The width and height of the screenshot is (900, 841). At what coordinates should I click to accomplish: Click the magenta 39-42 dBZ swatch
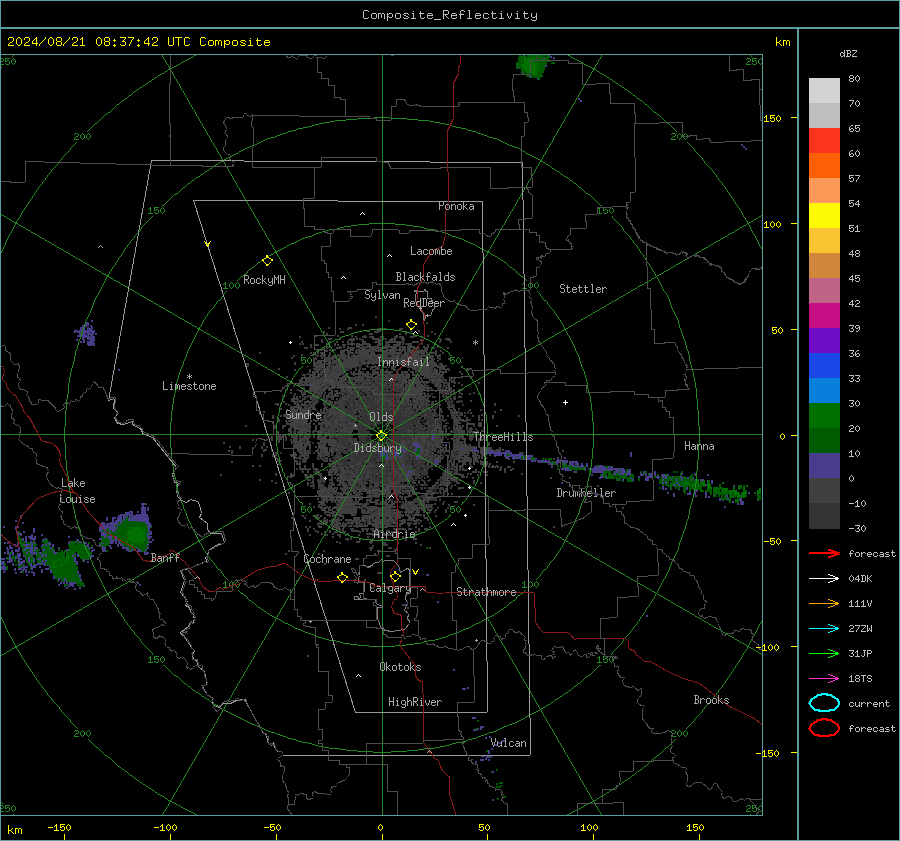tap(824, 316)
